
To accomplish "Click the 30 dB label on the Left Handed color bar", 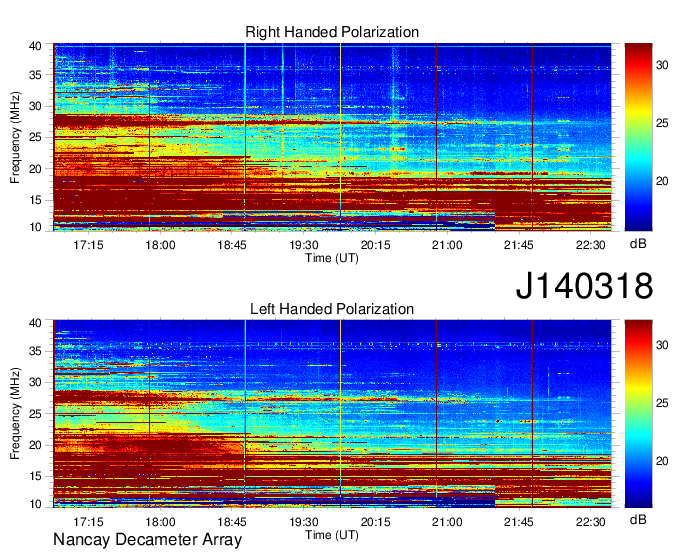I will click(x=662, y=345).
